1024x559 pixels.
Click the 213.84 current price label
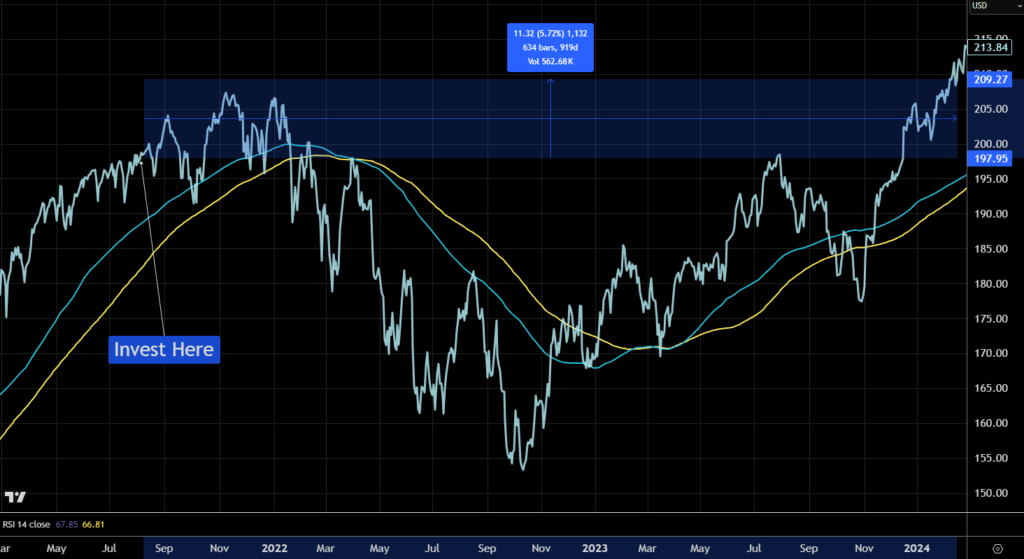pos(989,47)
